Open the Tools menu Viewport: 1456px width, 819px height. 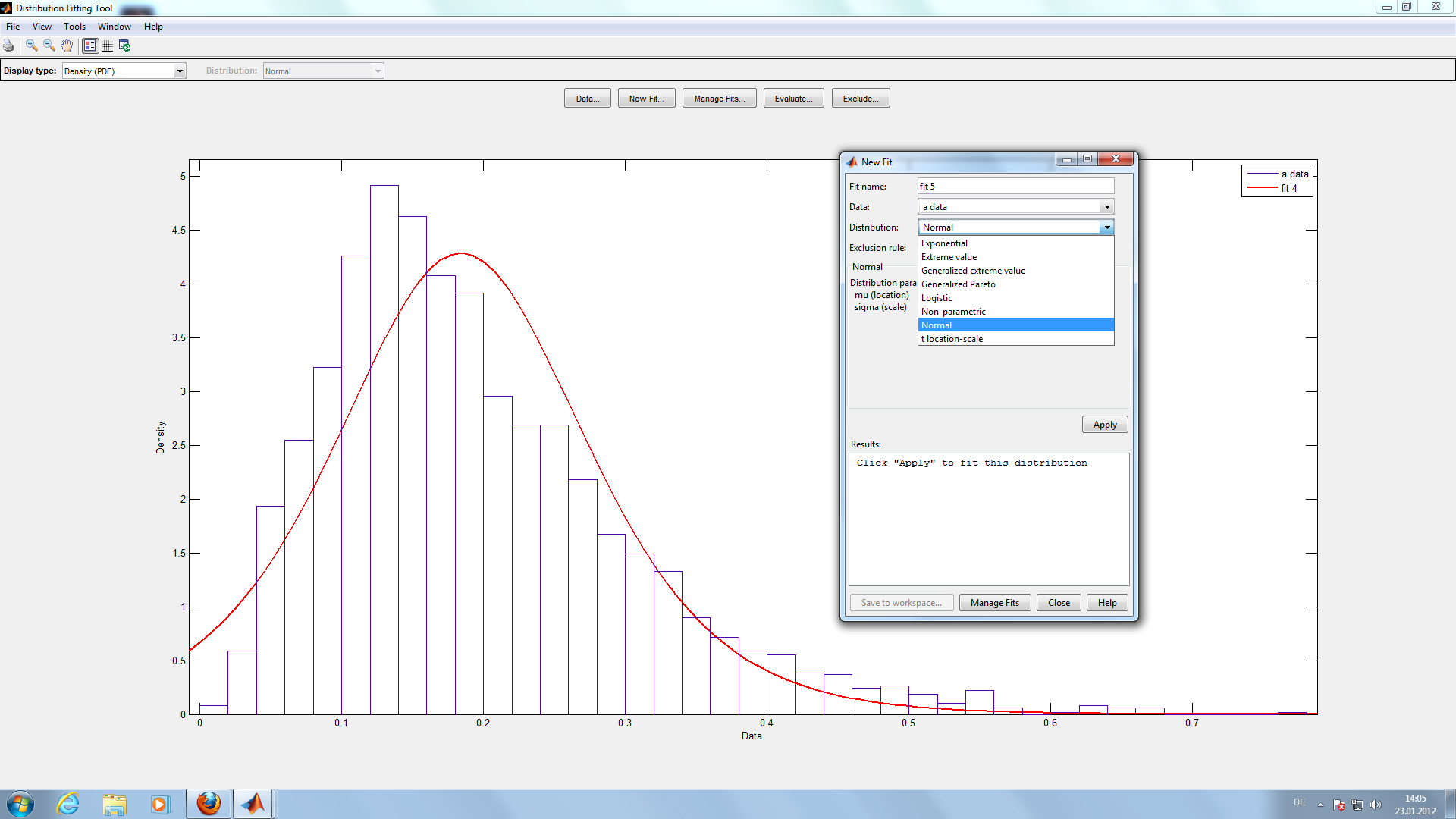click(x=74, y=27)
